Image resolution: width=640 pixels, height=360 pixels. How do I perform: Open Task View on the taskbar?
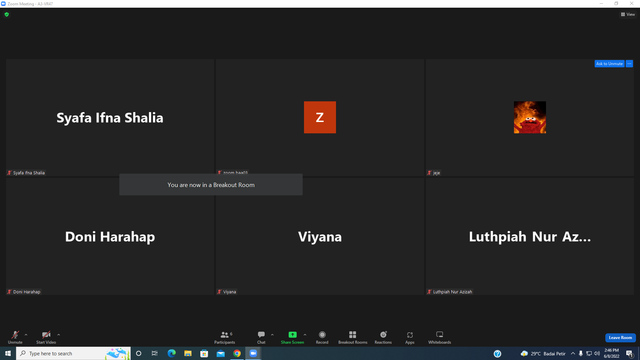coord(155,353)
